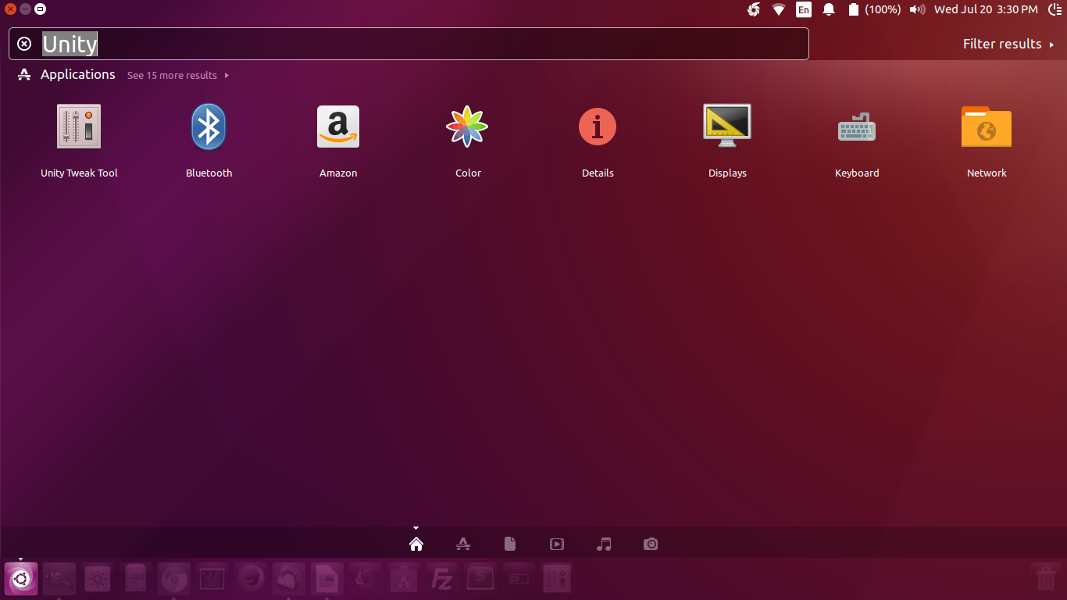Launch Chrome from the launcher
Viewport: 1067px width, 600px height.
click(174, 579)
